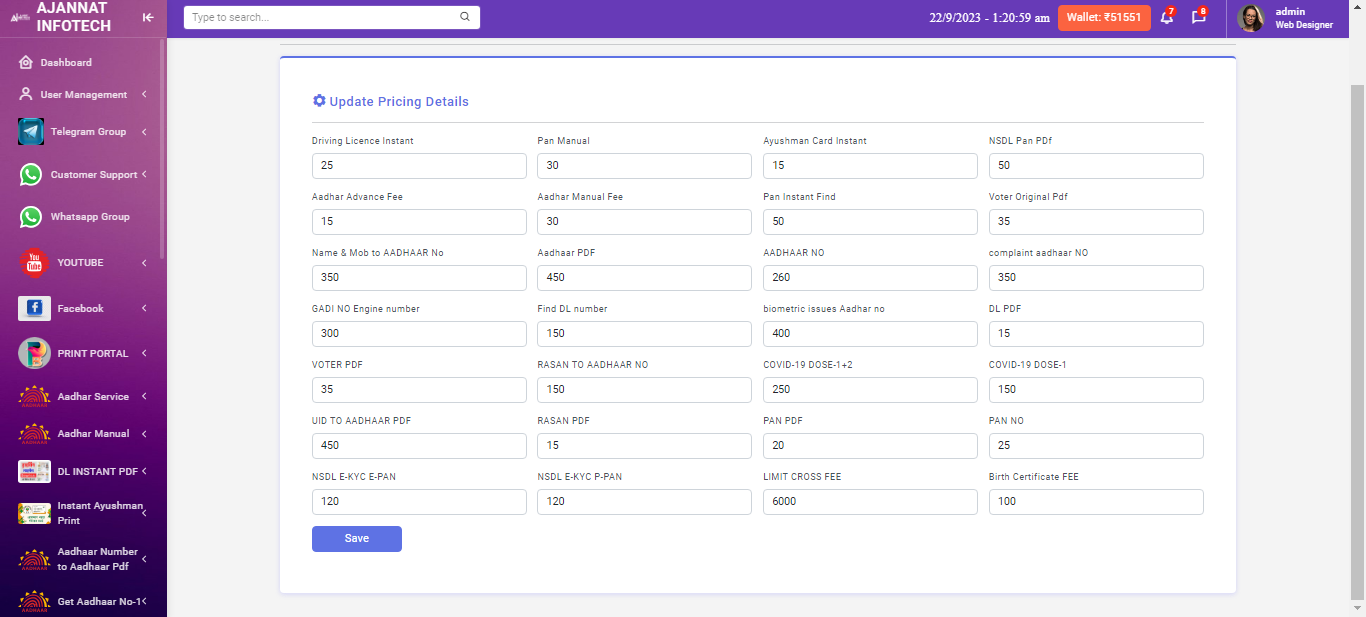Open Aadhar Manual menu item

[x=93, y=434]
